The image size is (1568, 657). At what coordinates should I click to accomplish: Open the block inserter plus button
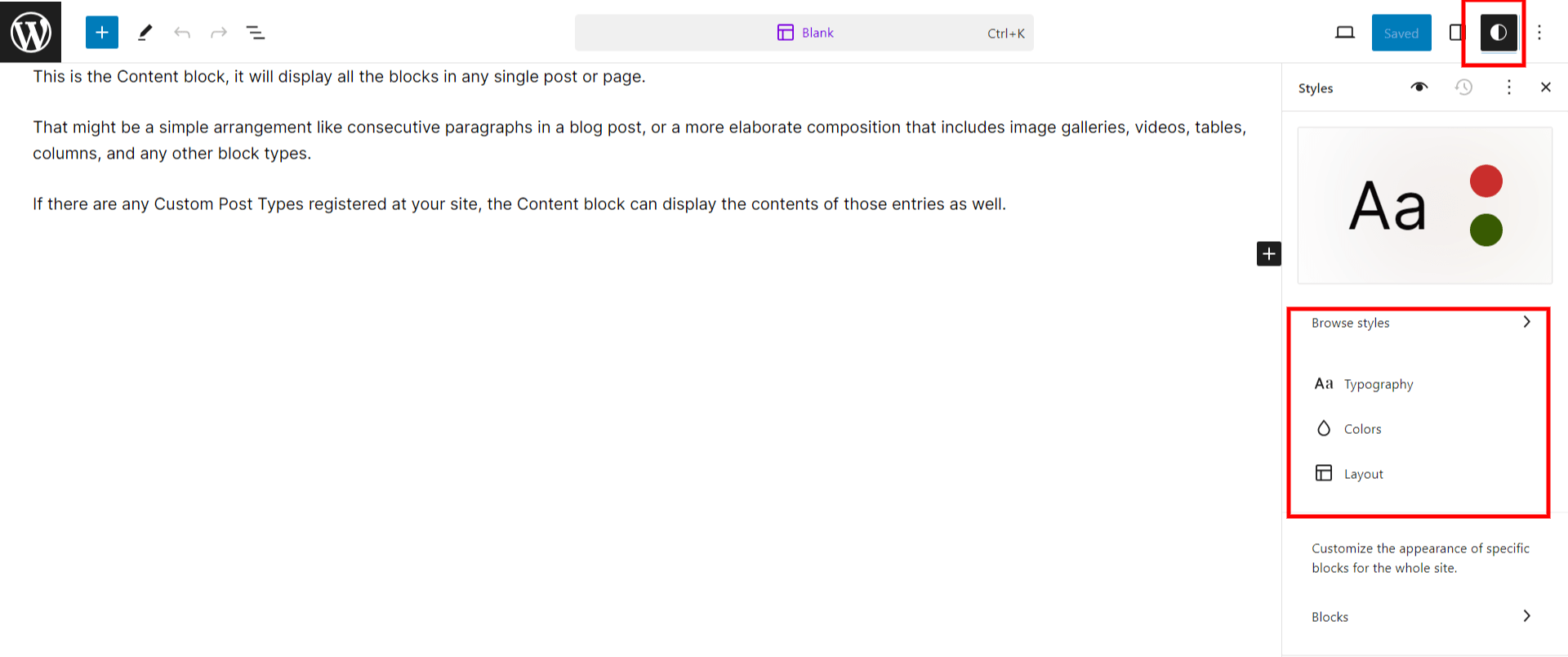(102, 33)
